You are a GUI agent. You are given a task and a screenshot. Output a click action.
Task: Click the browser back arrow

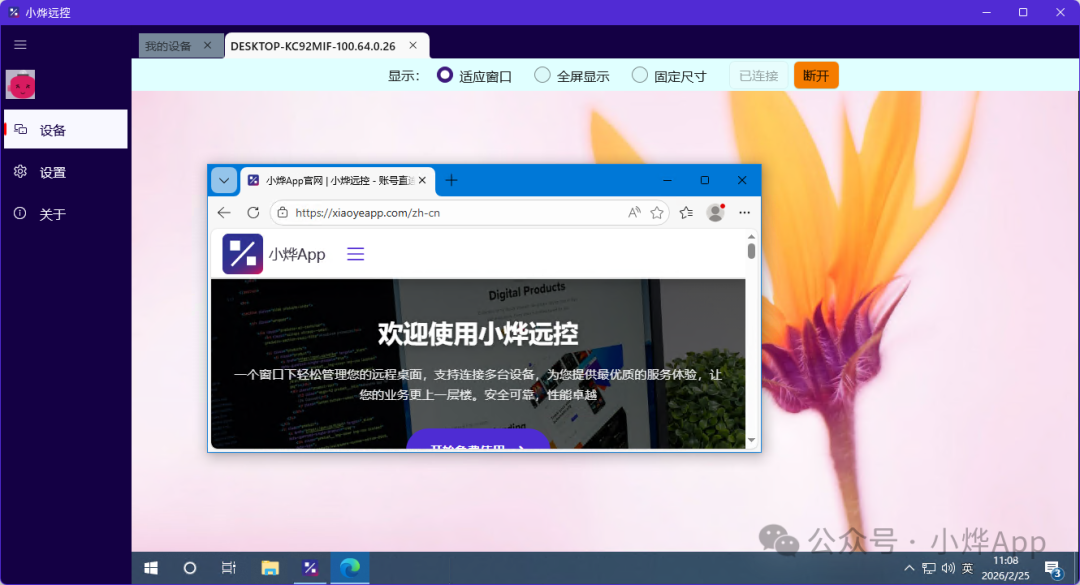coord(224,212)
